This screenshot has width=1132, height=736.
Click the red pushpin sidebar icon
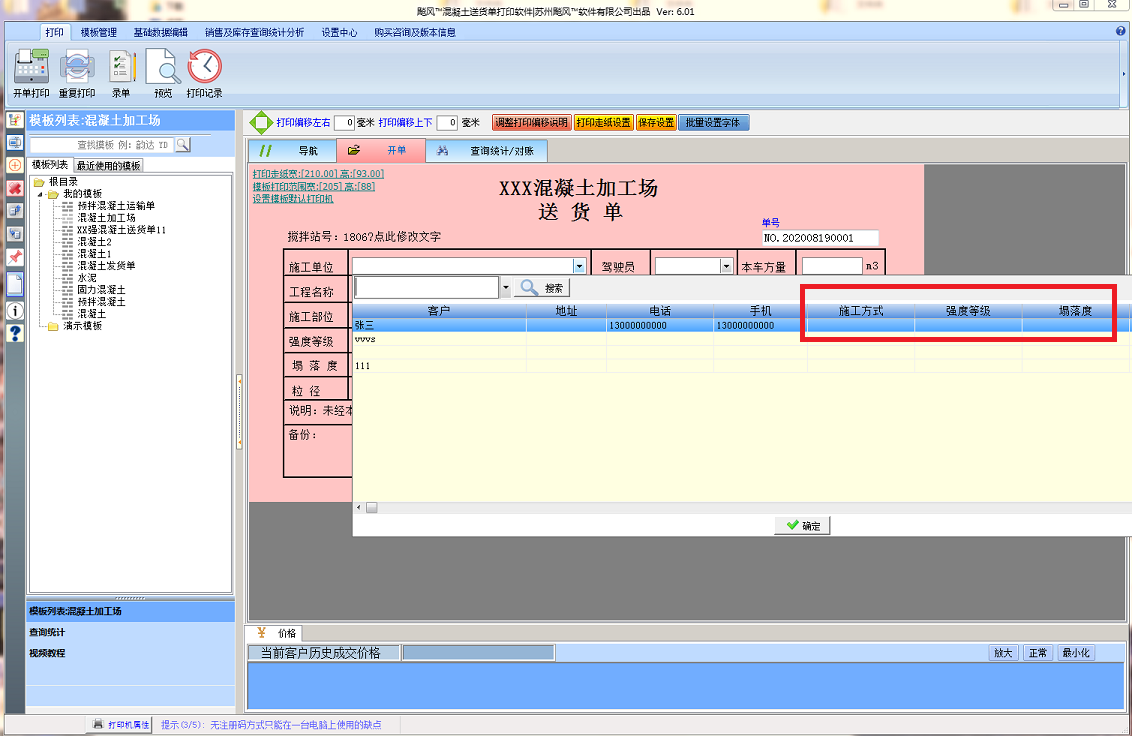(15, 258)
